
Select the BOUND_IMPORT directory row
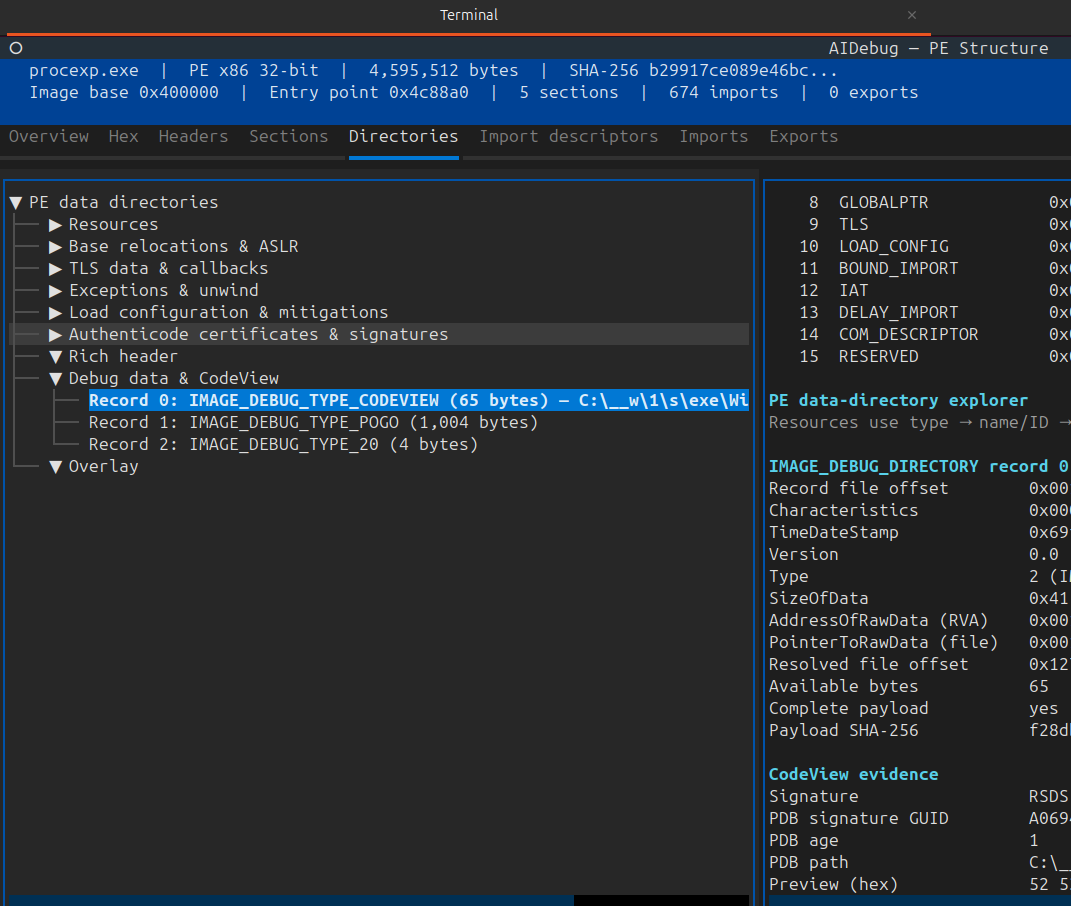(917, 269)
